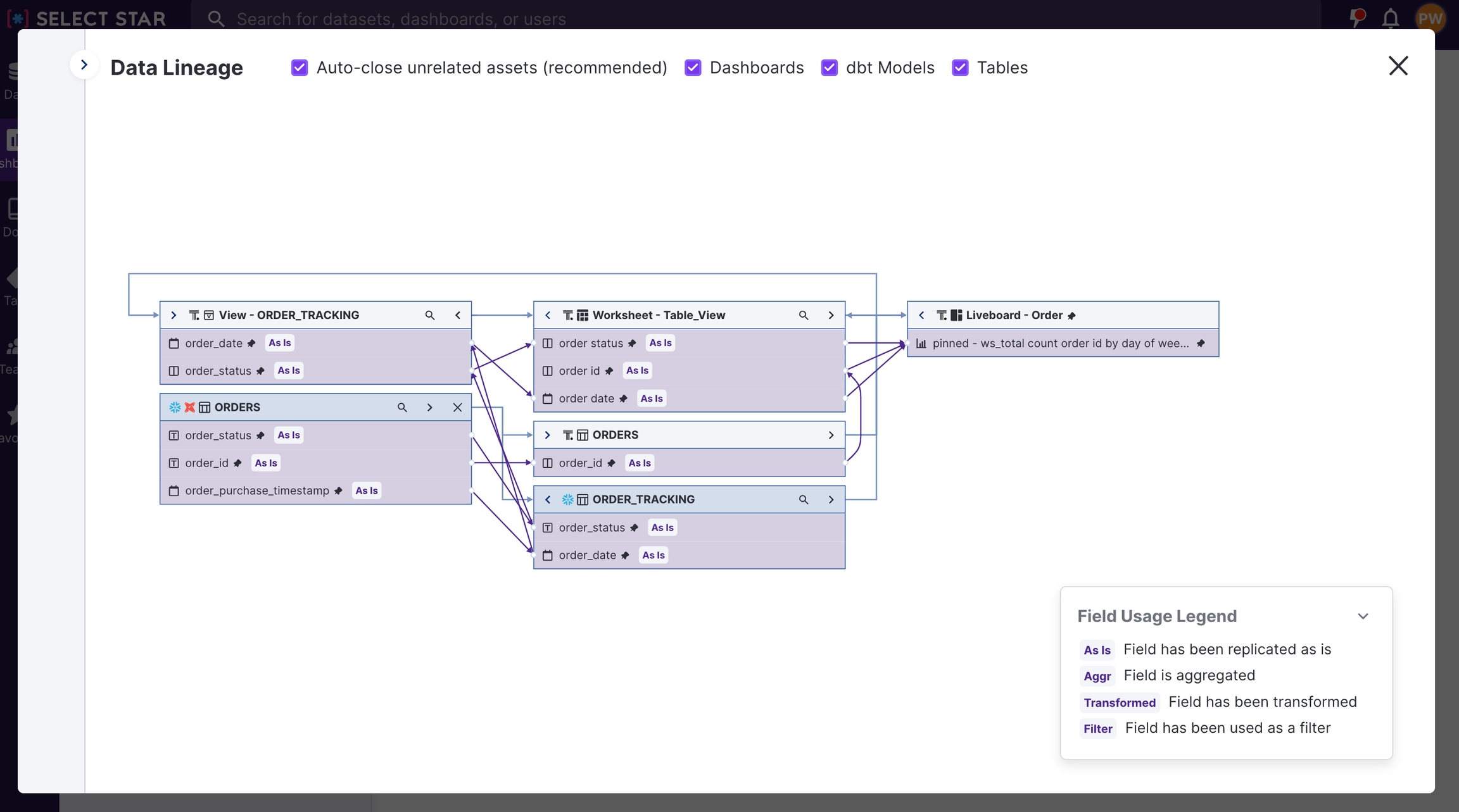Select pinned ws_total count order id item
Viewport: 1459px width, 812px height.
click(x=1060, y=344)
